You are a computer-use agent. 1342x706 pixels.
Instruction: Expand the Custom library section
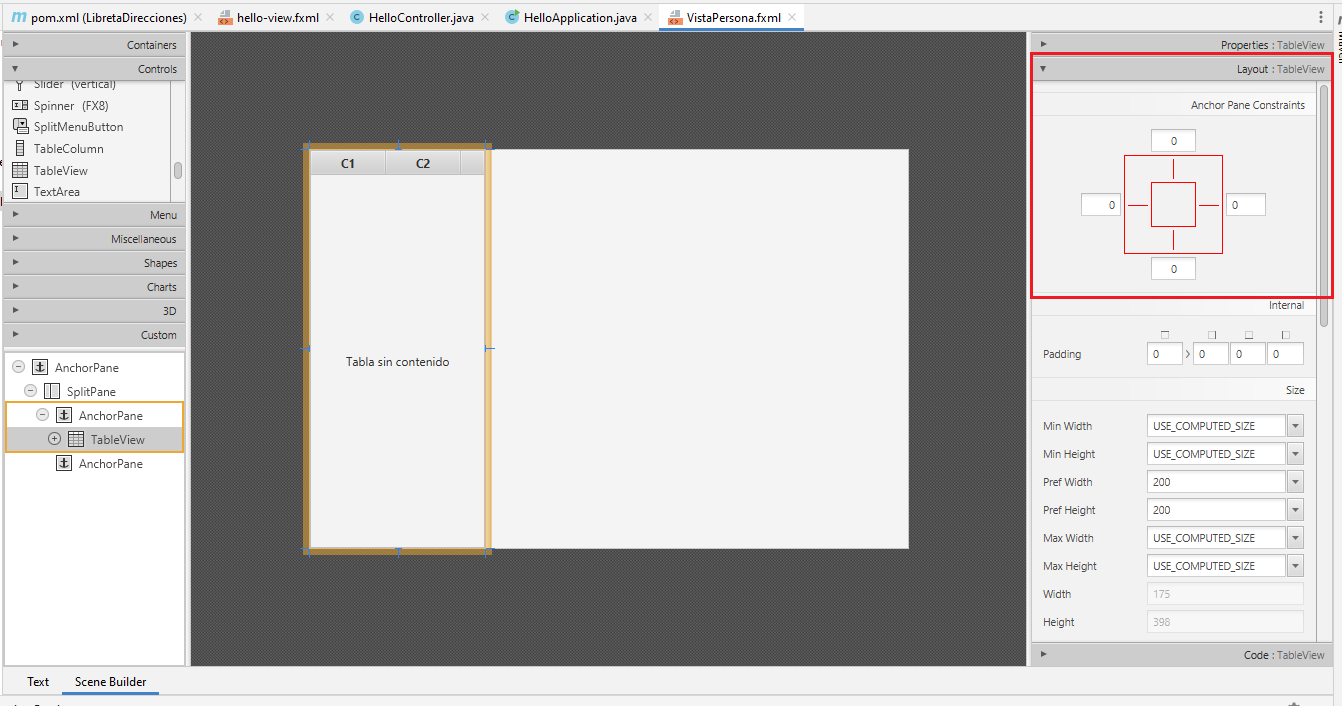93,335
